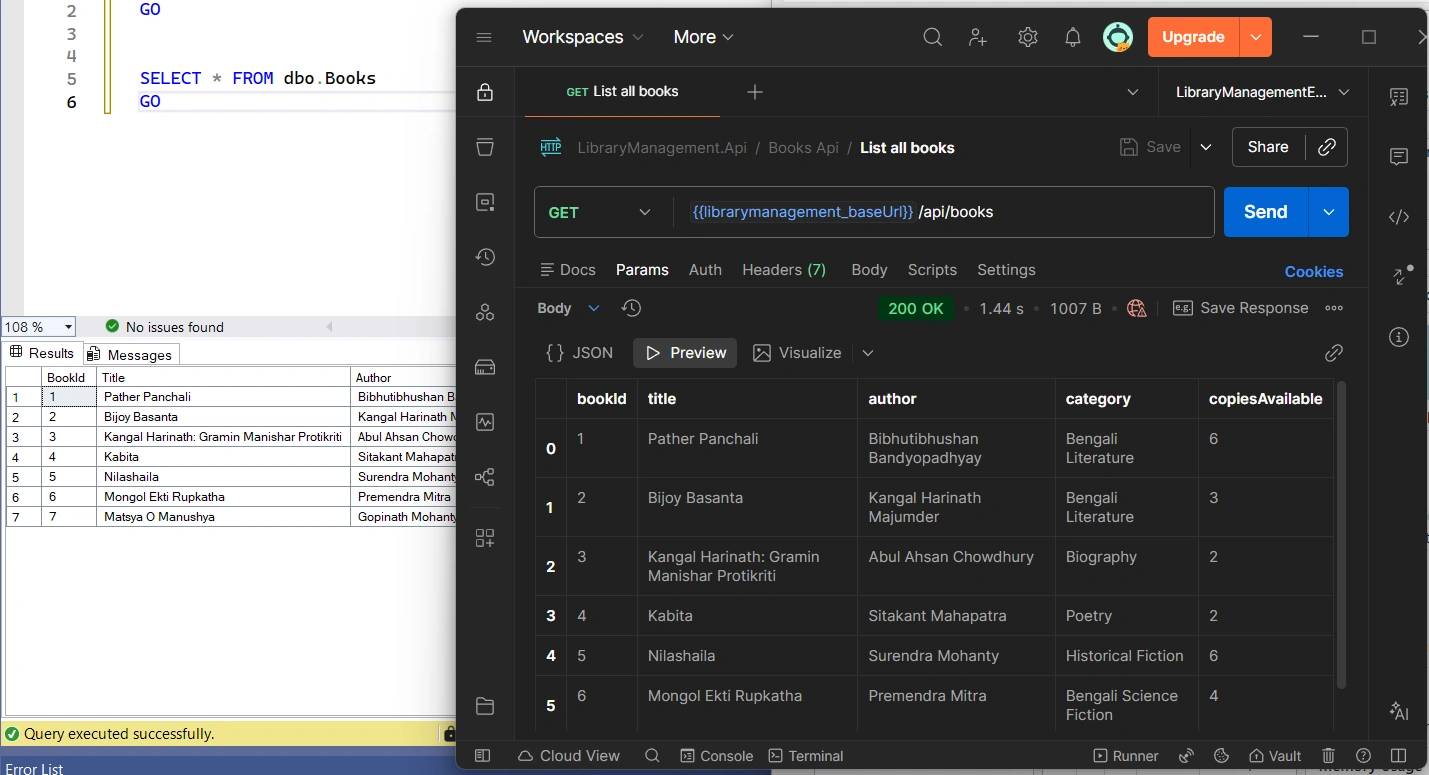
Task: Open the three-circles sidebar icon below History
Action: click(x=485, y=312)
